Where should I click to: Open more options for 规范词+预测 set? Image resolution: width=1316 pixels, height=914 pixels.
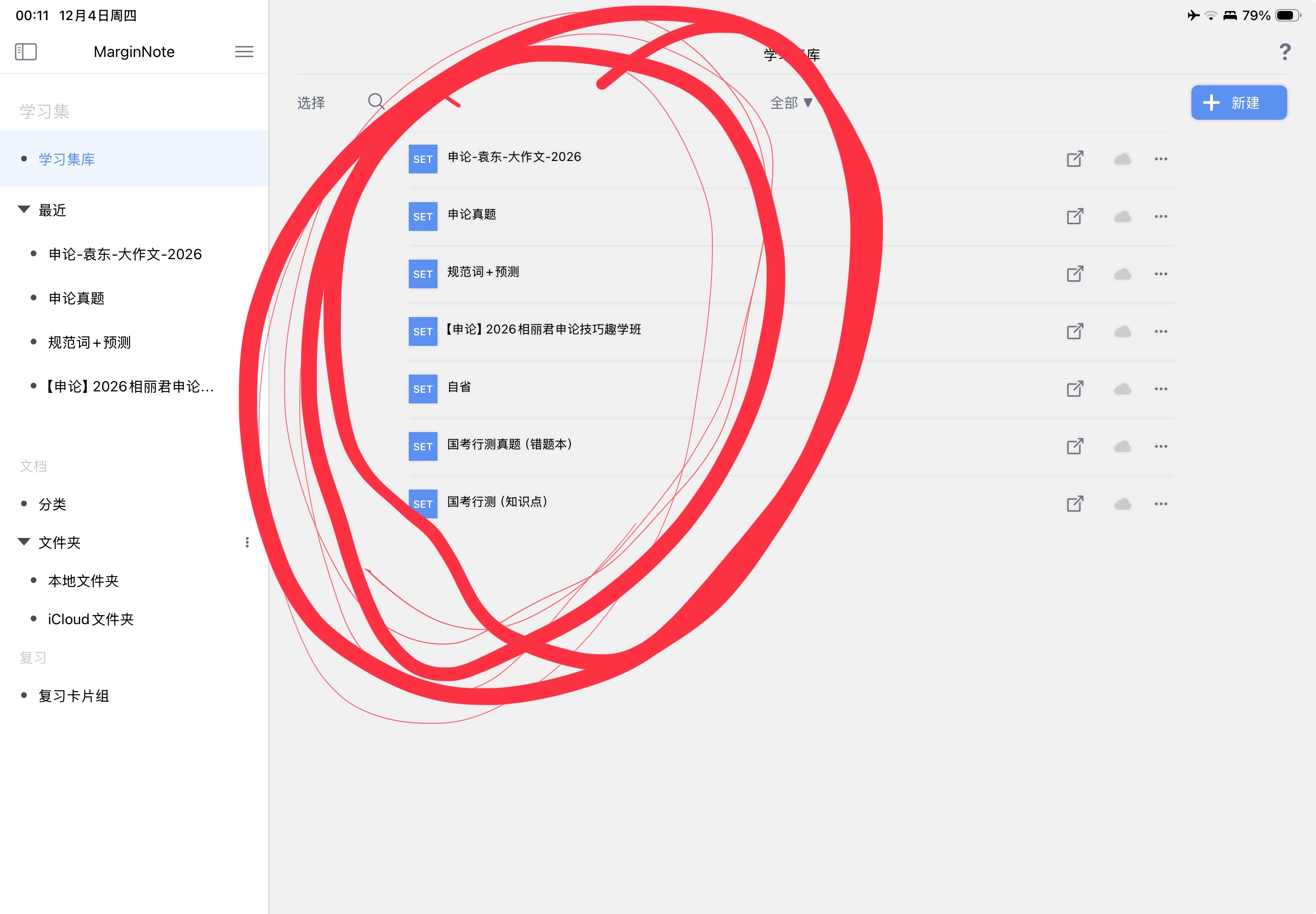[x=1161, y=274]
